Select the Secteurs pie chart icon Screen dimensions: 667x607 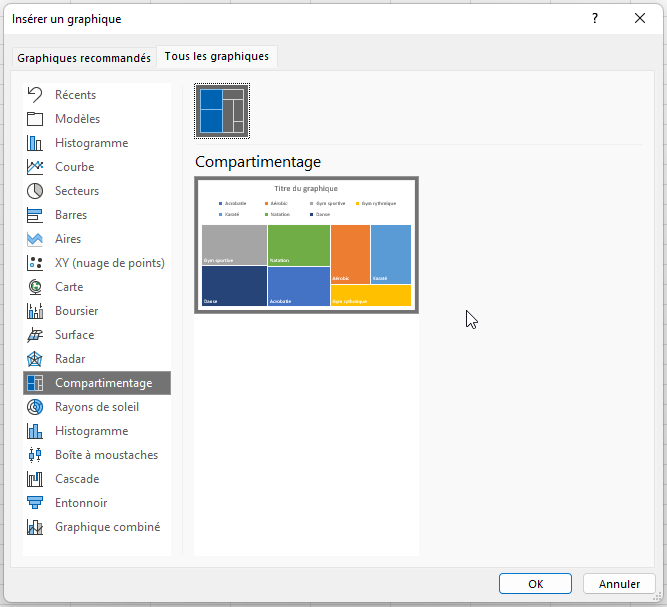coord(35,191)
